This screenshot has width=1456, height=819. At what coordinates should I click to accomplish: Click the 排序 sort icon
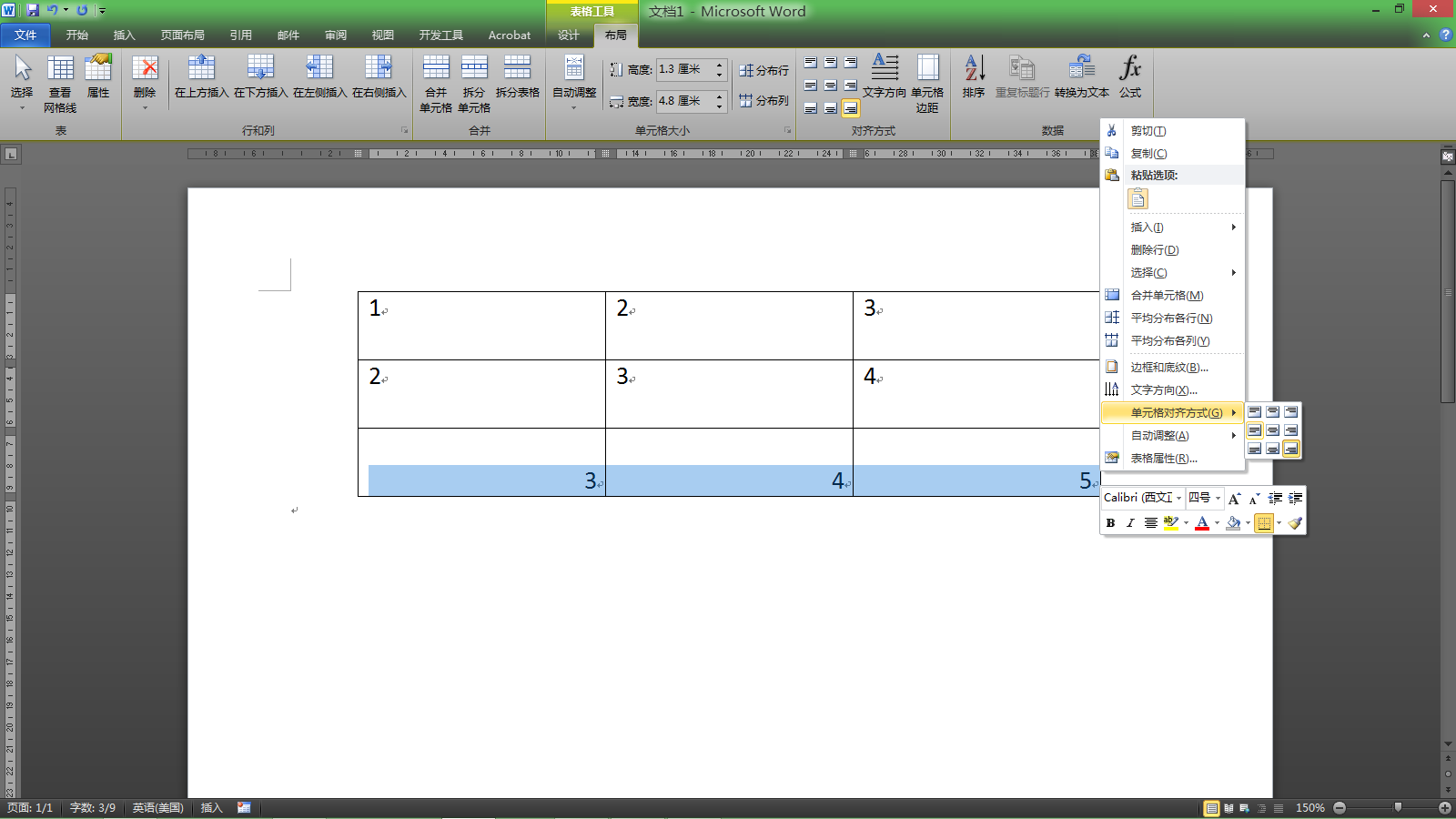[x=974, y=77]
